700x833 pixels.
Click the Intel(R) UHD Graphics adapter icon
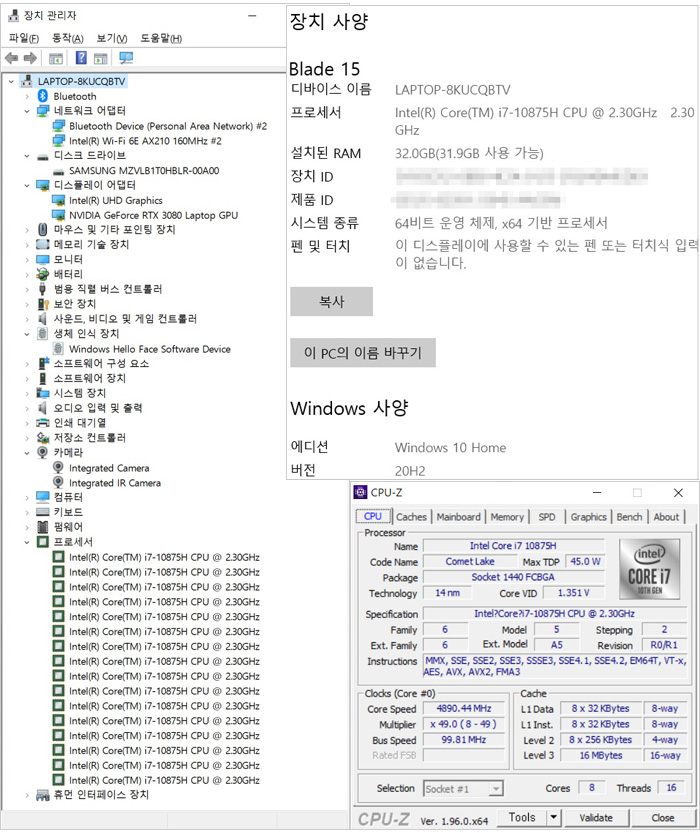click(x=58, y=200)
